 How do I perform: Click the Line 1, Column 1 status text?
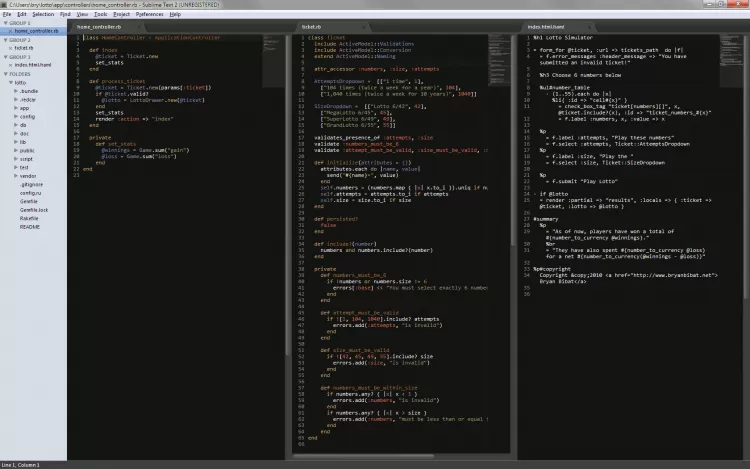22,465
